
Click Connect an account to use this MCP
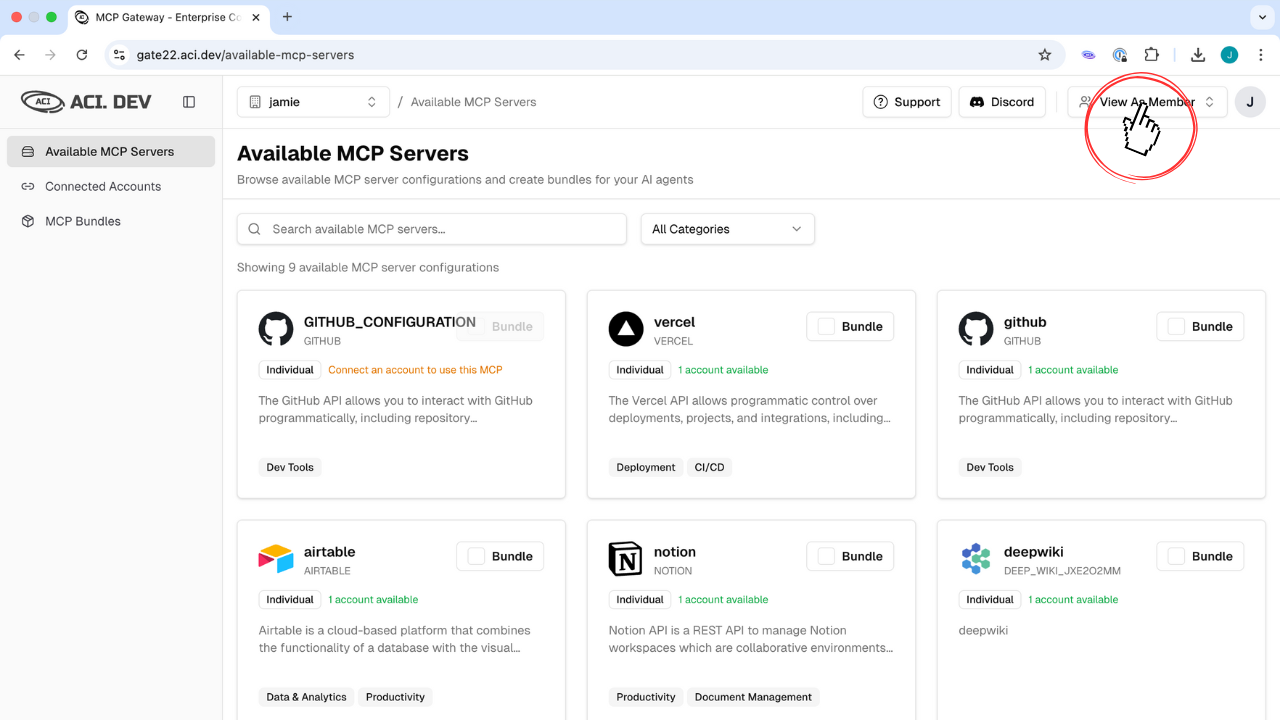coord(415,370)
